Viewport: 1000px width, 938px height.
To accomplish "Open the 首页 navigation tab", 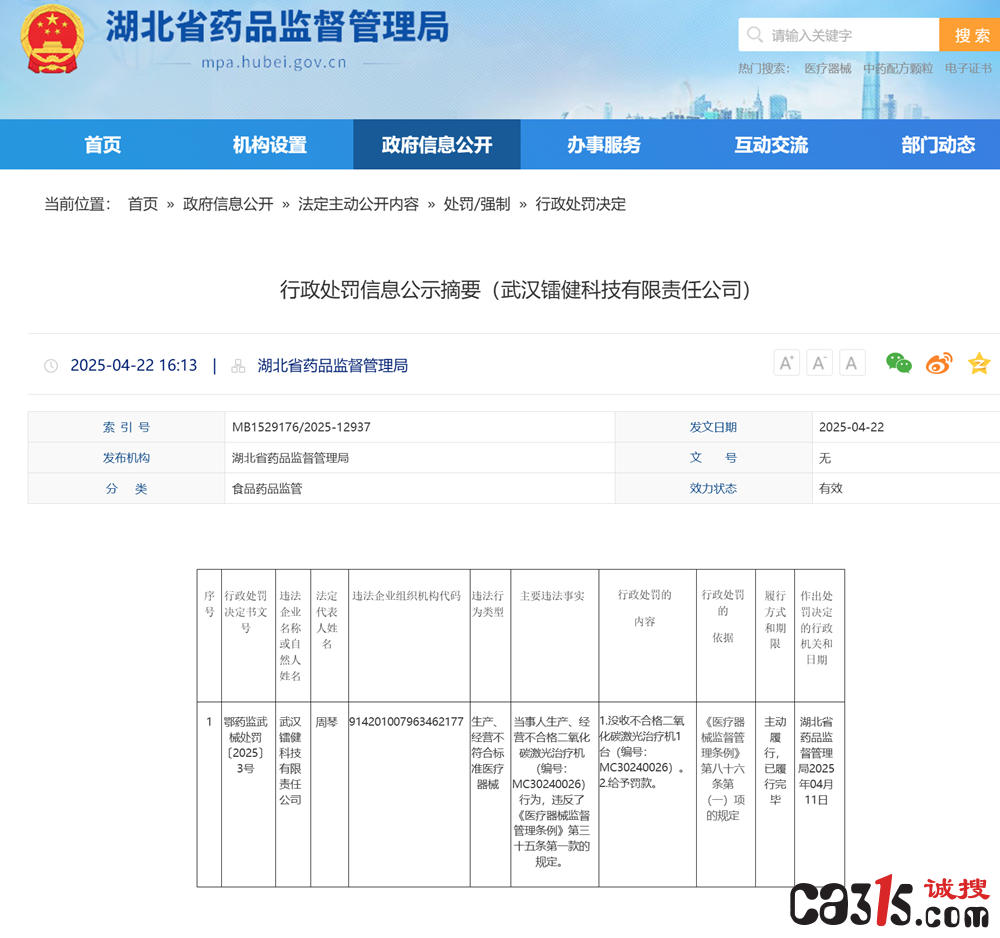I will pos(103,145).
